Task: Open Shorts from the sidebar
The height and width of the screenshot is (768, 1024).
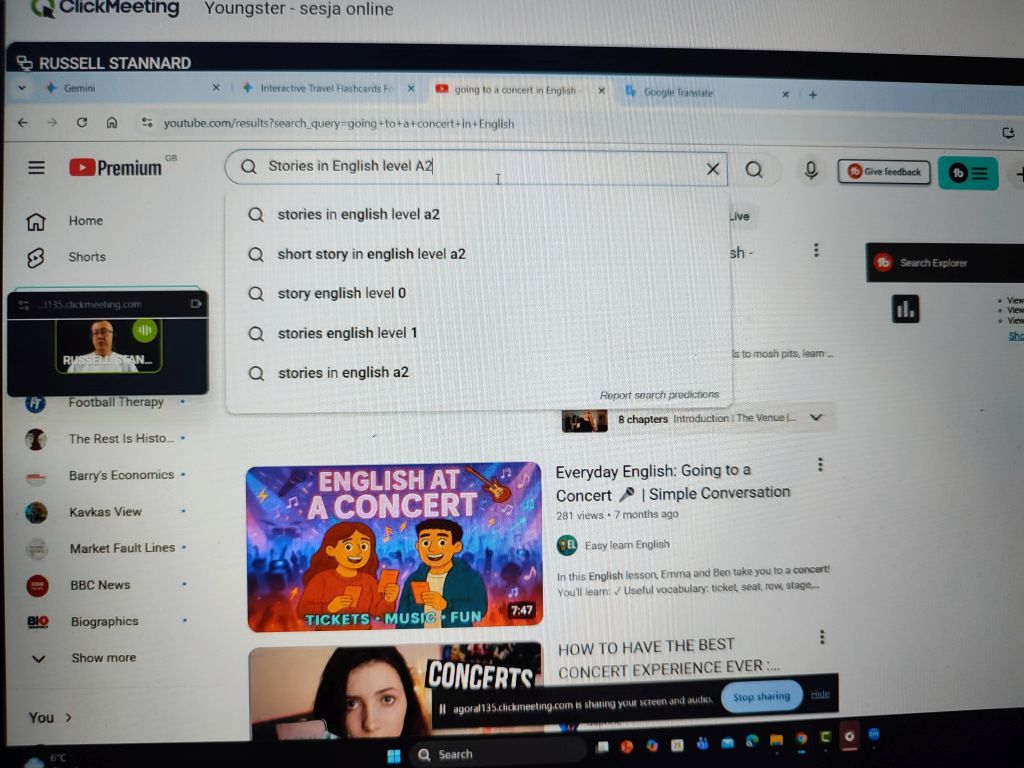Action: coord(86,257)
